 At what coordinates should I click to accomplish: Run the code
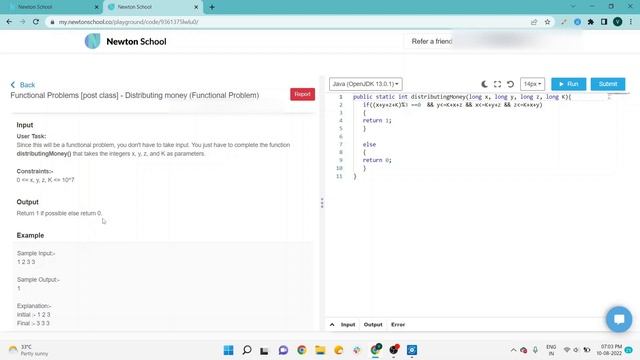pyautogui.click(x=569, y=84)
